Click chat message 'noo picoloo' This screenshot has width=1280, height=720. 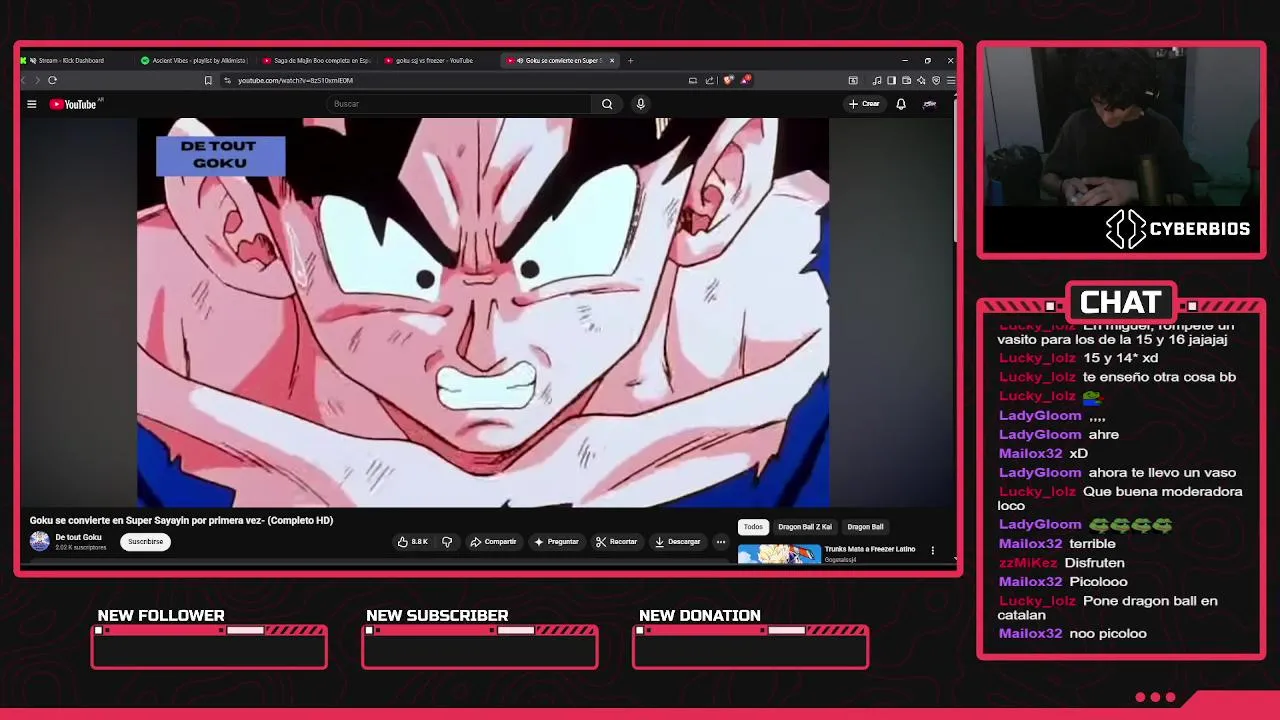pos(1108,633)
